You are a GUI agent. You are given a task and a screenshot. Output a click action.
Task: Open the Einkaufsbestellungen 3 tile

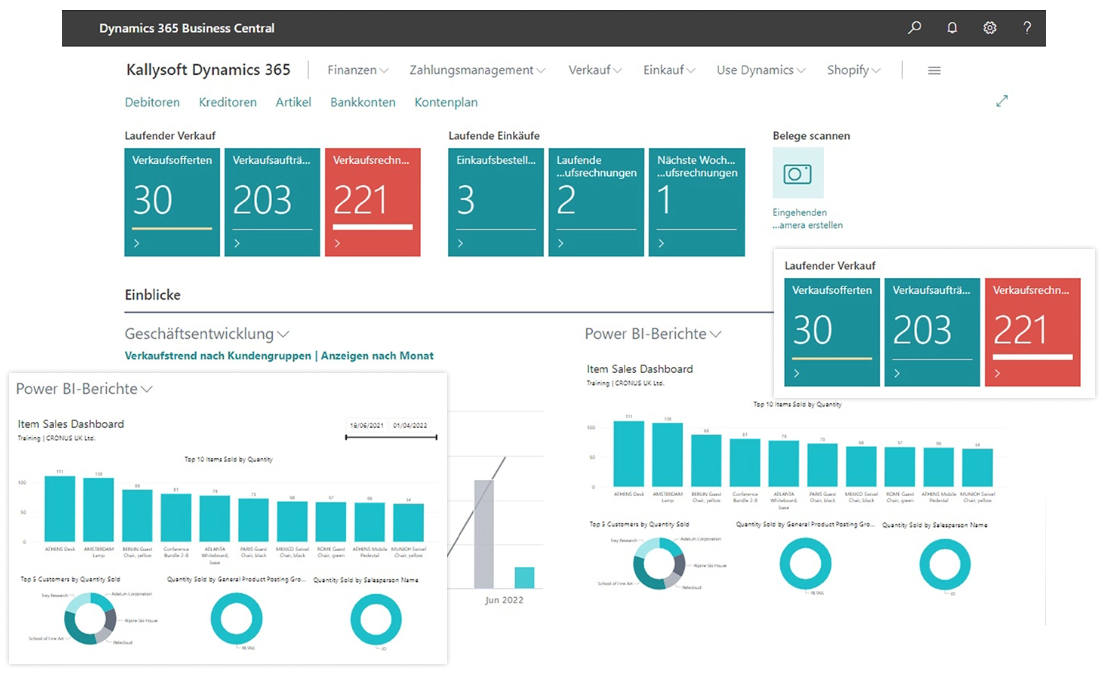coord(496,202)
